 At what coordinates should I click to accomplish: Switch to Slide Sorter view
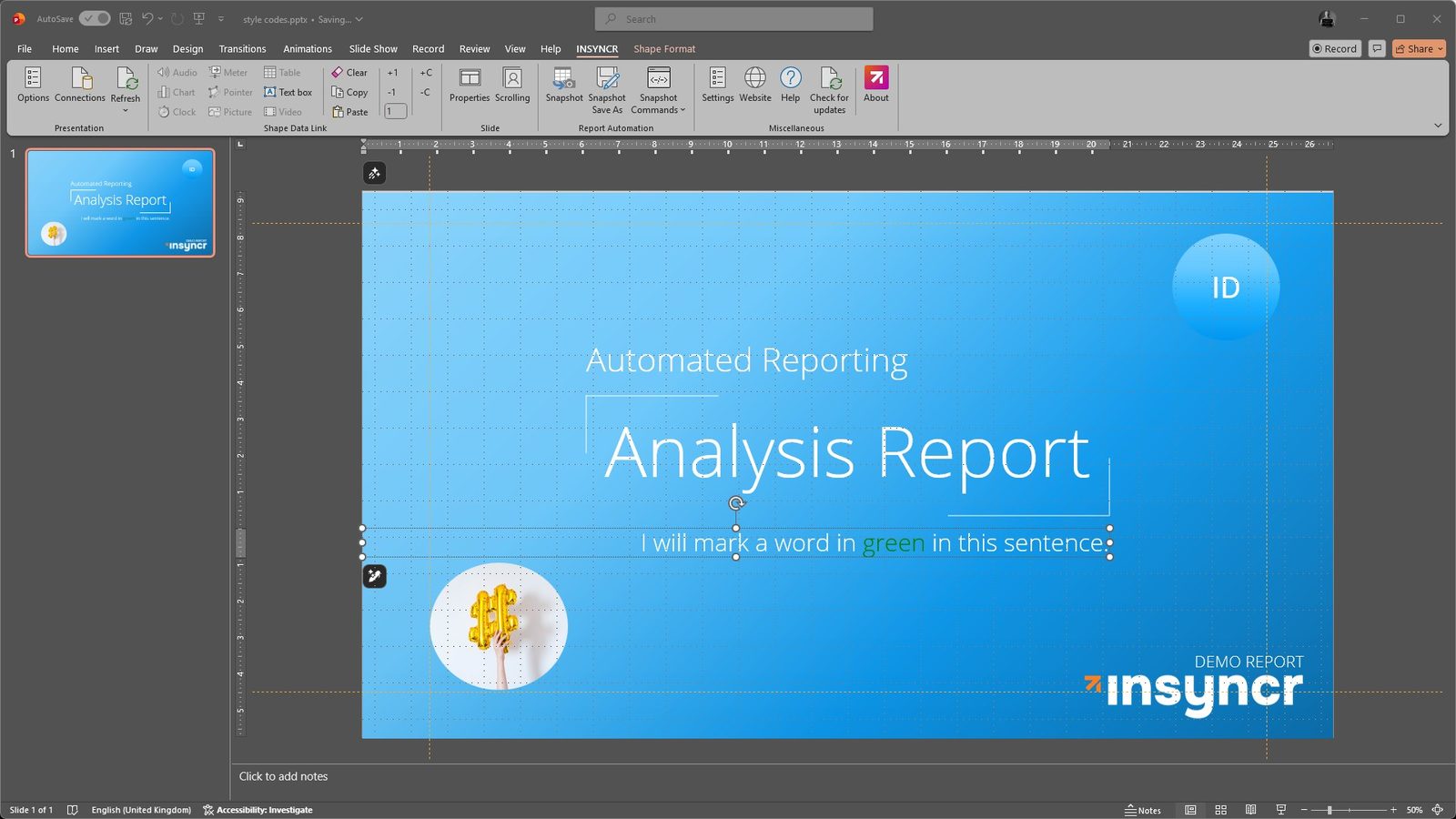click(x=1221, y=810)
